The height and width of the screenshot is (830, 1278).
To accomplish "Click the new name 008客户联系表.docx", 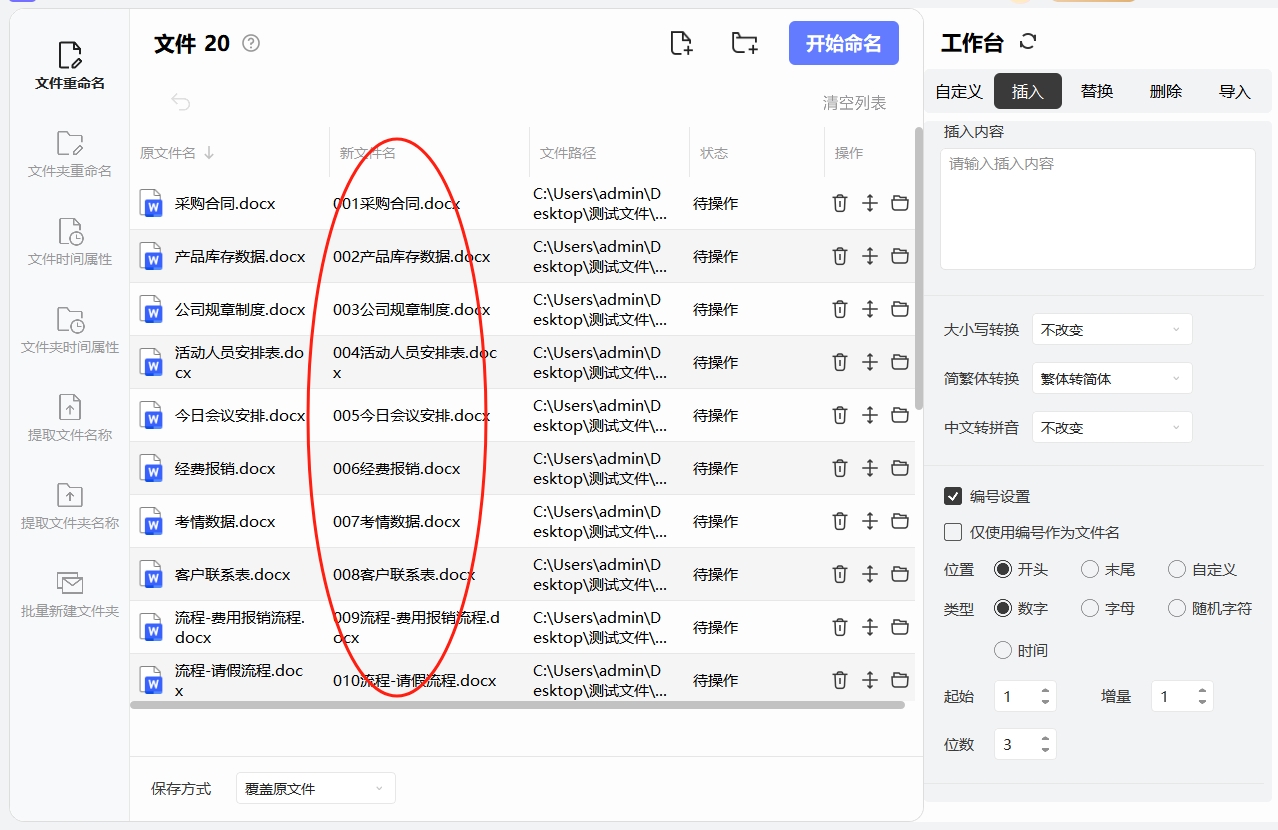I will (x=404, y=574).
